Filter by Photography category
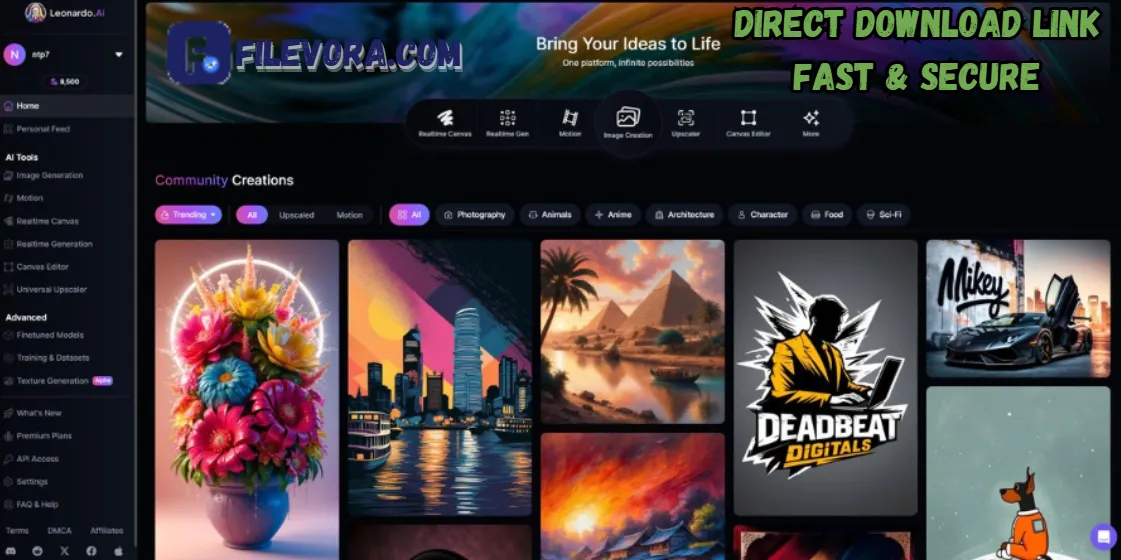The image size is (1121, 560). click(x=475, y=215)
